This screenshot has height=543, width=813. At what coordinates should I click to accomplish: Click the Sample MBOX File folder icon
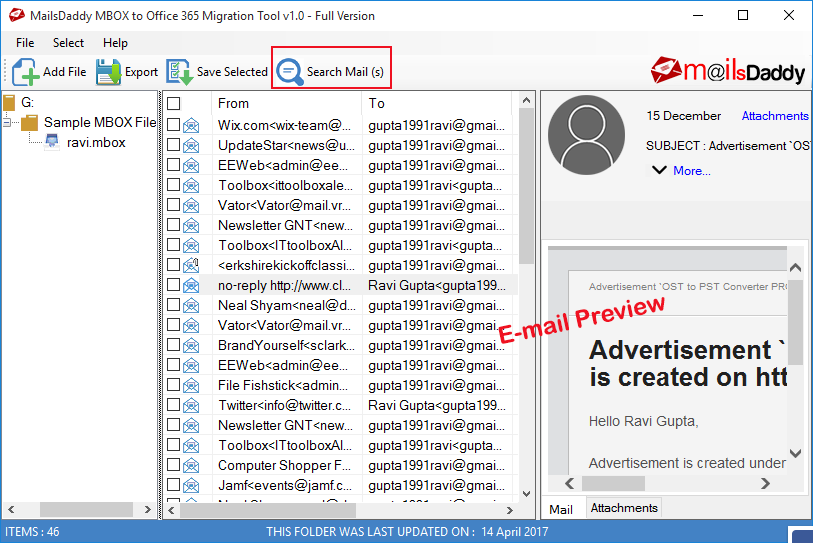pos(30,123)
